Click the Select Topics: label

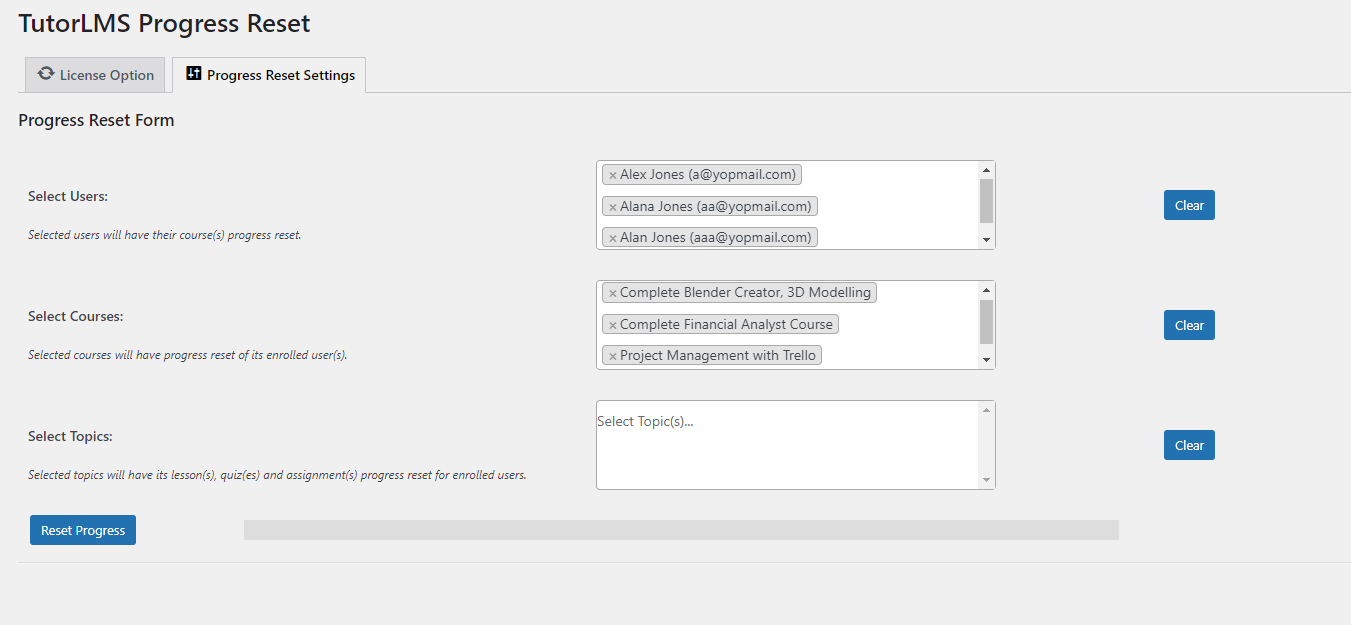coord(70,436)
